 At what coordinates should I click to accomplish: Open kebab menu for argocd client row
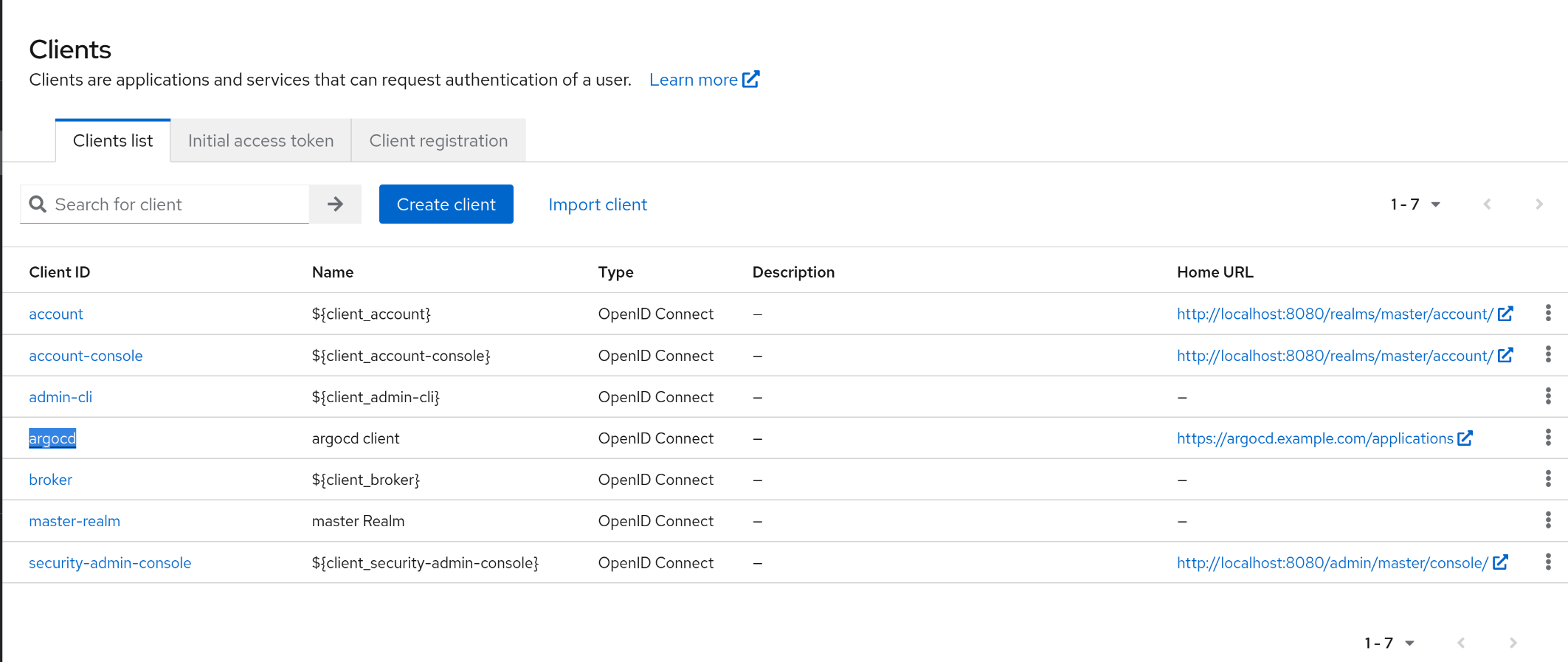click(x=1548, y=438)
